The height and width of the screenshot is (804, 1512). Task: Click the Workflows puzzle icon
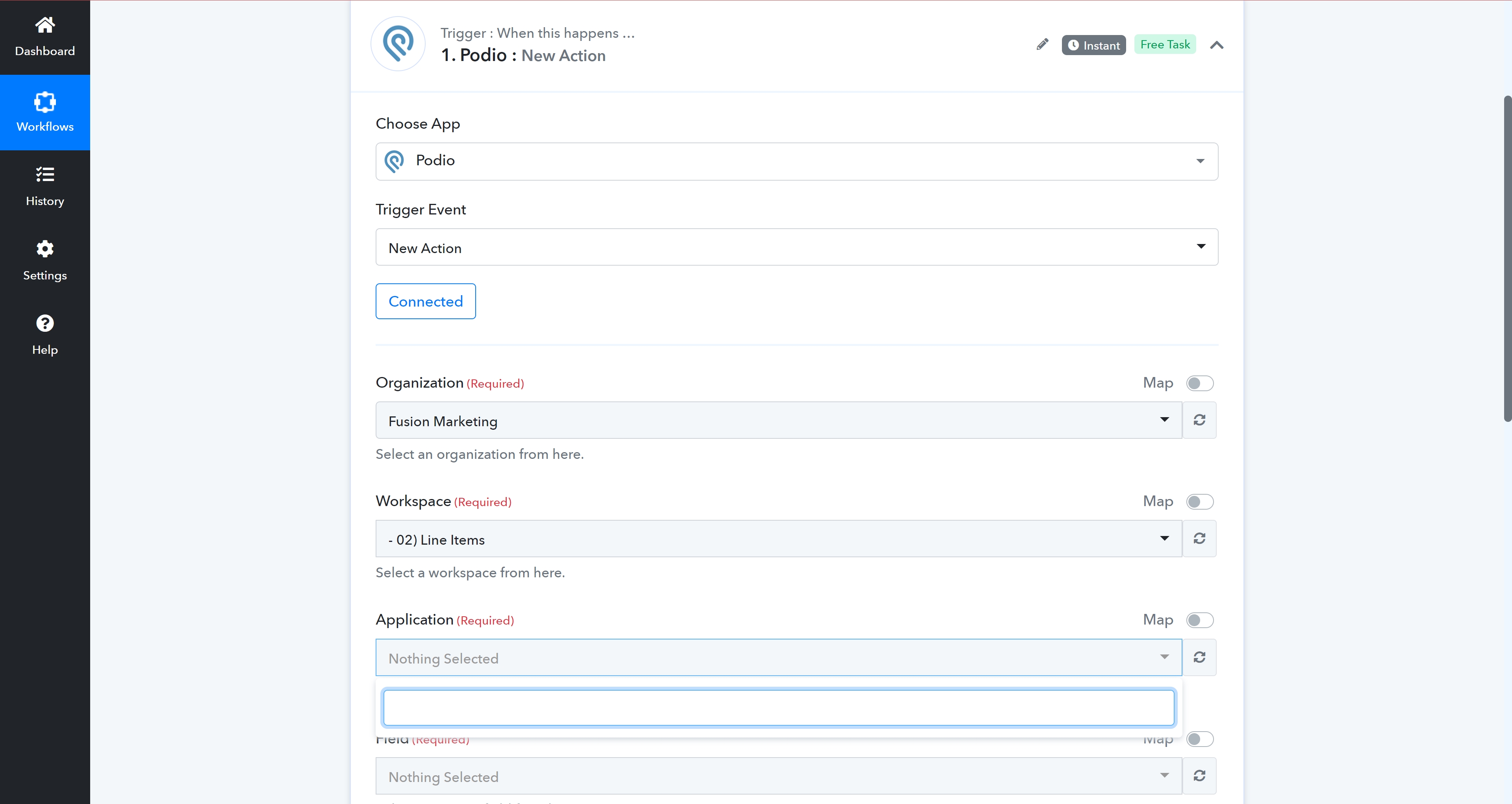pyautogui.click(x=44, y=102)
